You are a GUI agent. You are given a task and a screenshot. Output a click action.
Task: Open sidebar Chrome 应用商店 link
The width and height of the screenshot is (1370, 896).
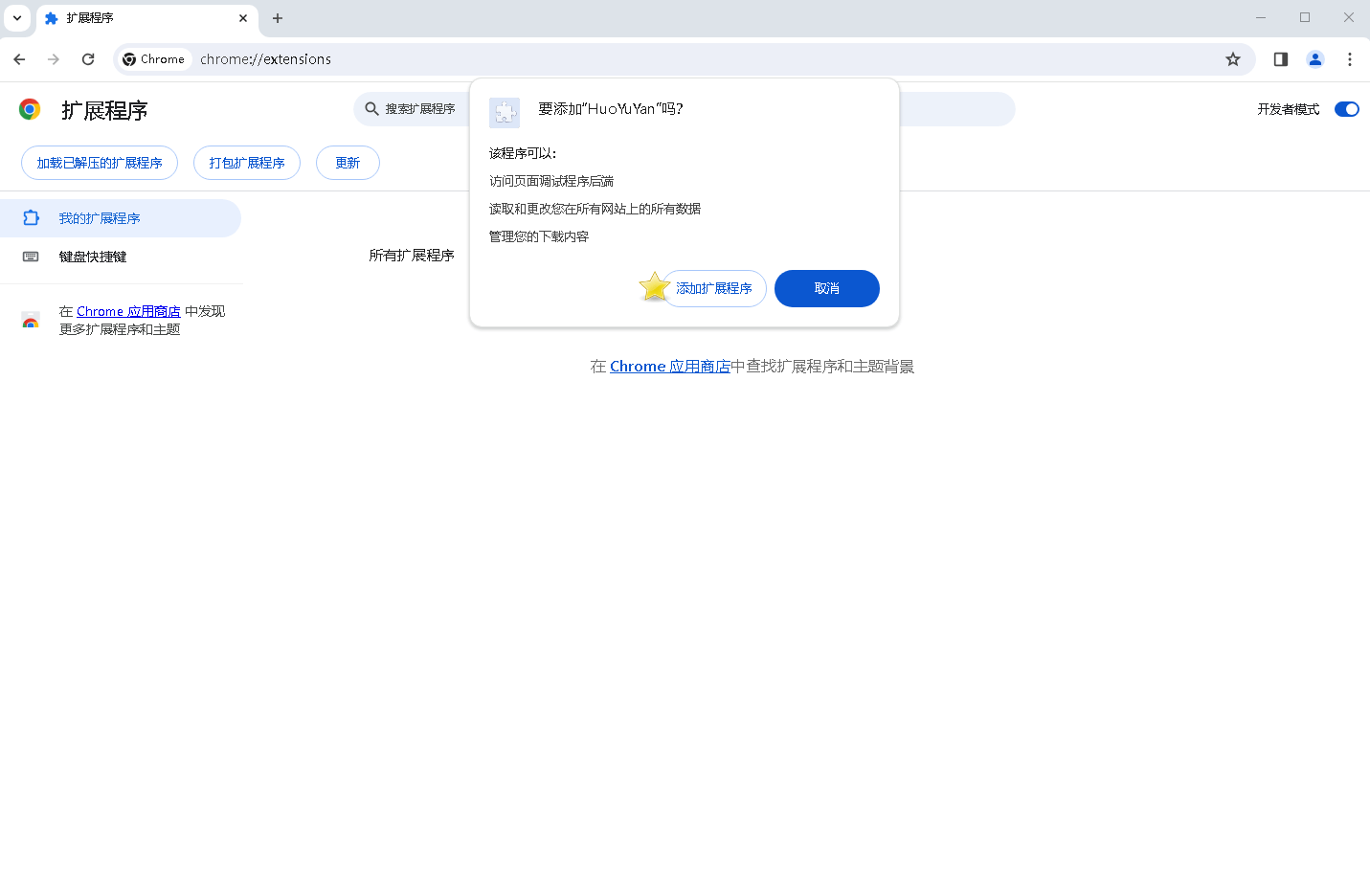click(128, 311)
